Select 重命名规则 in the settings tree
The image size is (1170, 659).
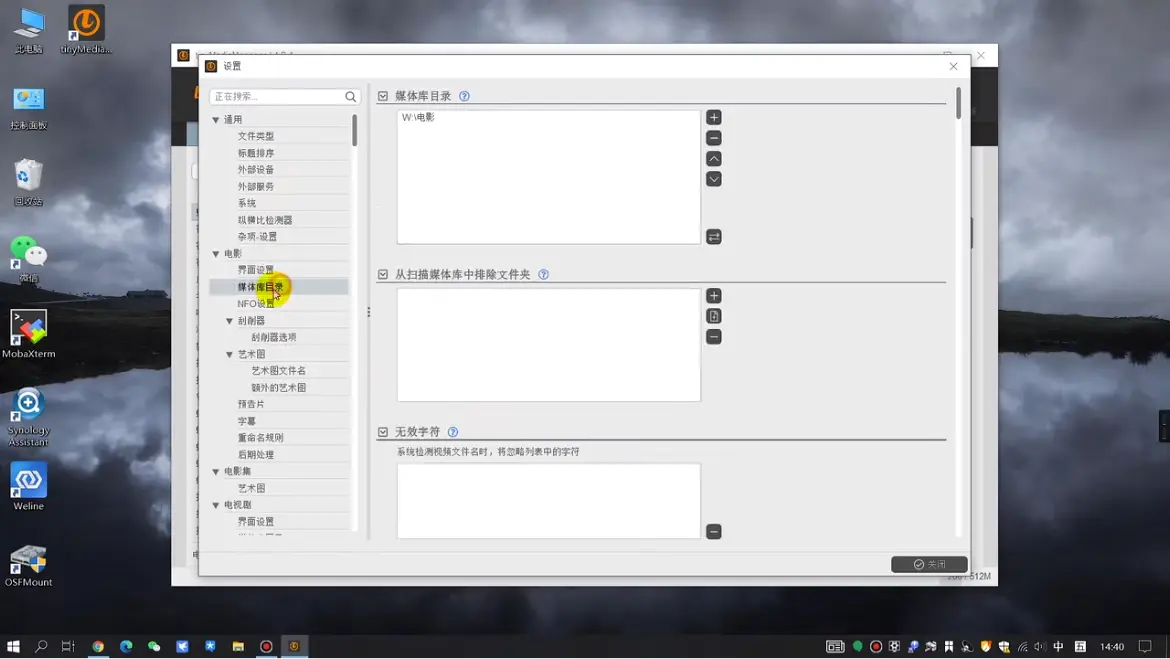[260, 438]
